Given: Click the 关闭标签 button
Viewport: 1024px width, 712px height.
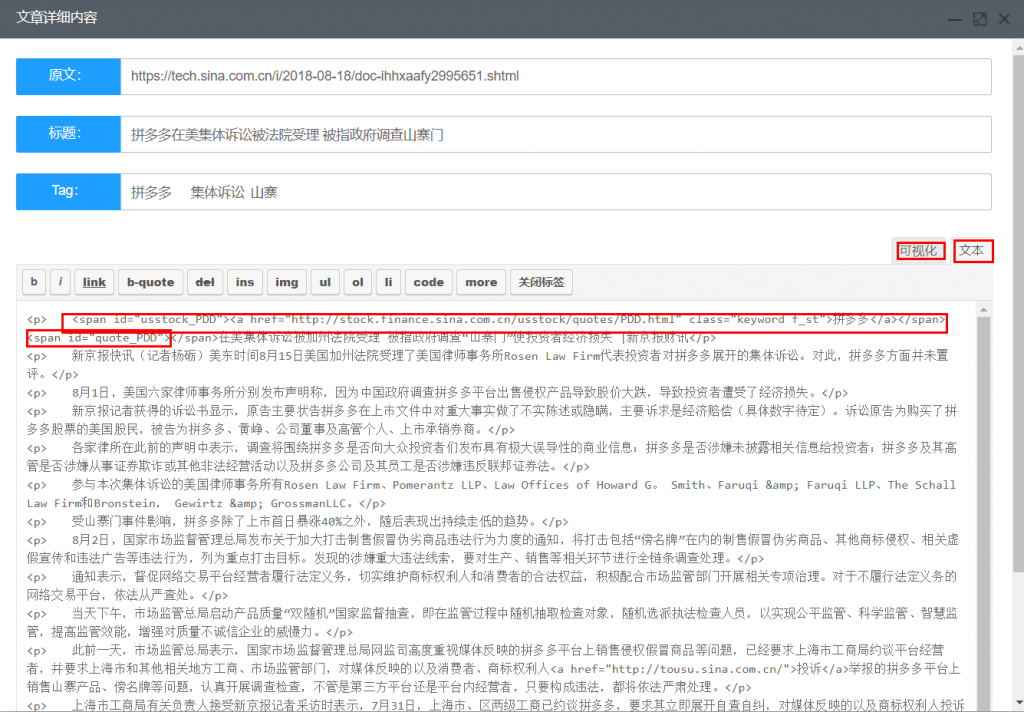Looking at the screenshot, I should pos(541,282).
